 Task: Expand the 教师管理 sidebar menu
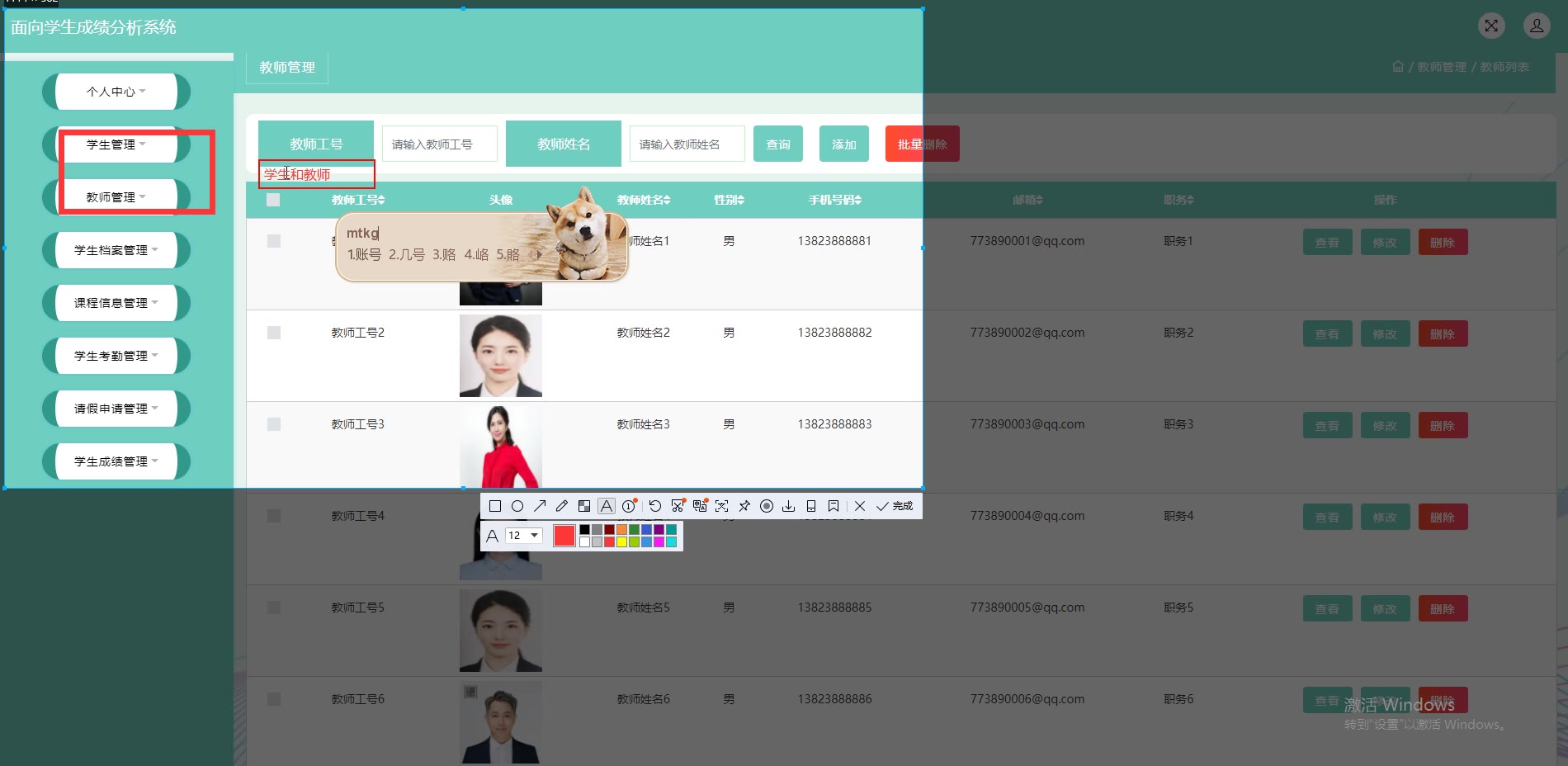[x=116, y=197]
